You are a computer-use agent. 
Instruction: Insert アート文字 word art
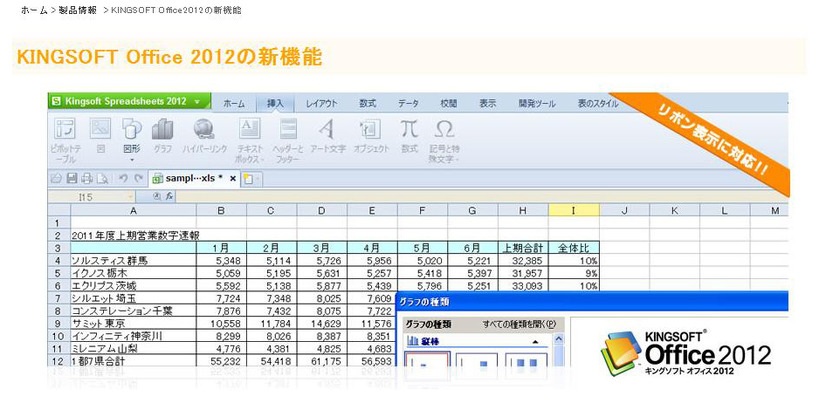328,136
